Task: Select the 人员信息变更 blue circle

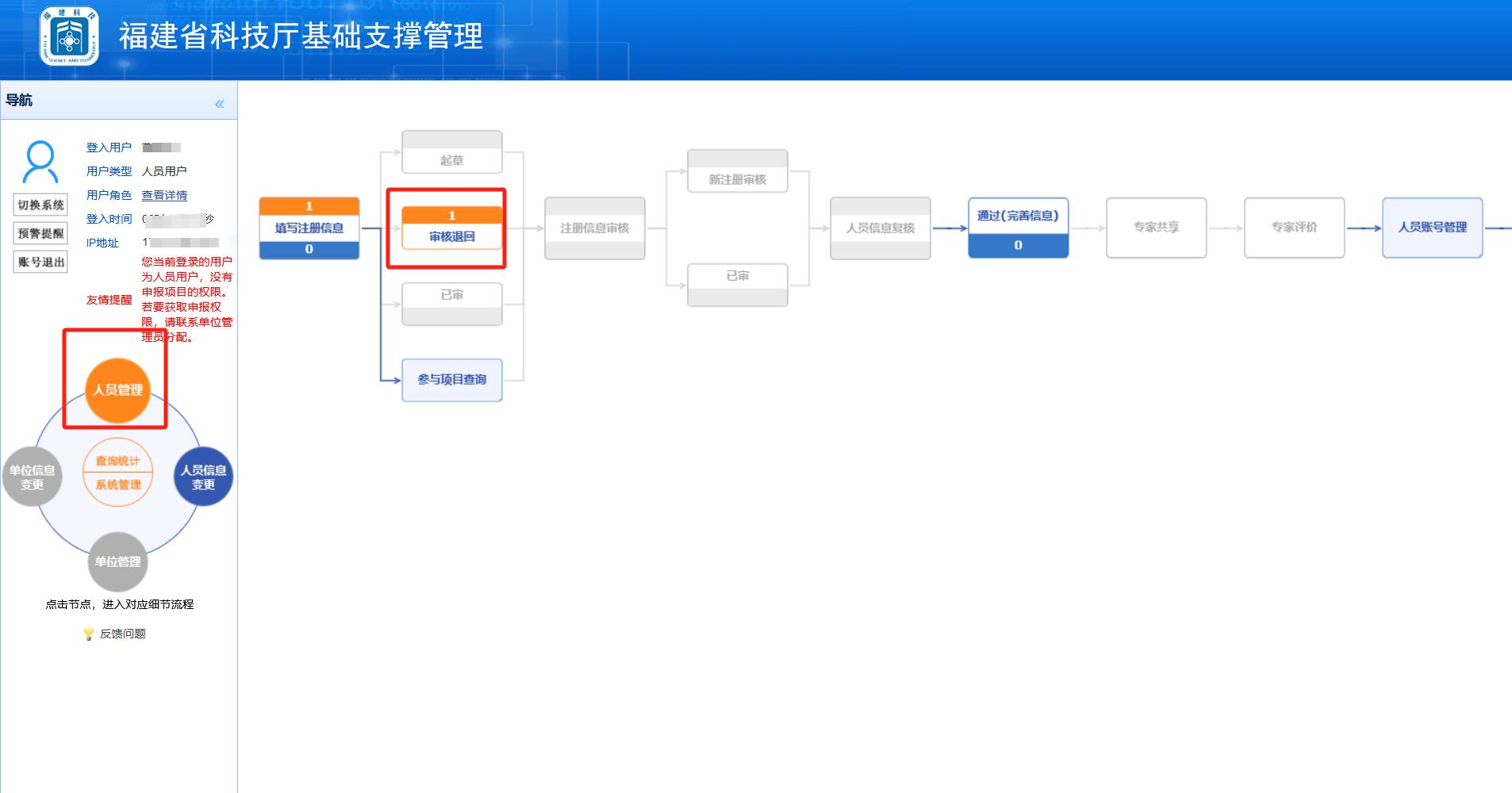Action: 203,477
